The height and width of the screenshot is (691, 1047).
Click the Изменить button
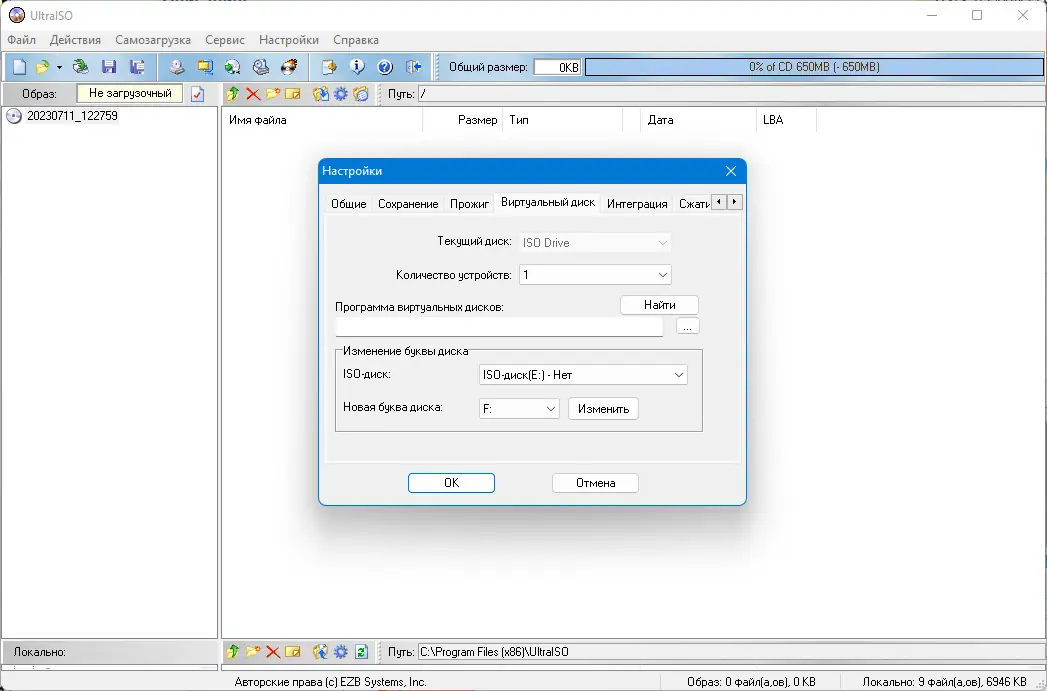coord(604,409)
